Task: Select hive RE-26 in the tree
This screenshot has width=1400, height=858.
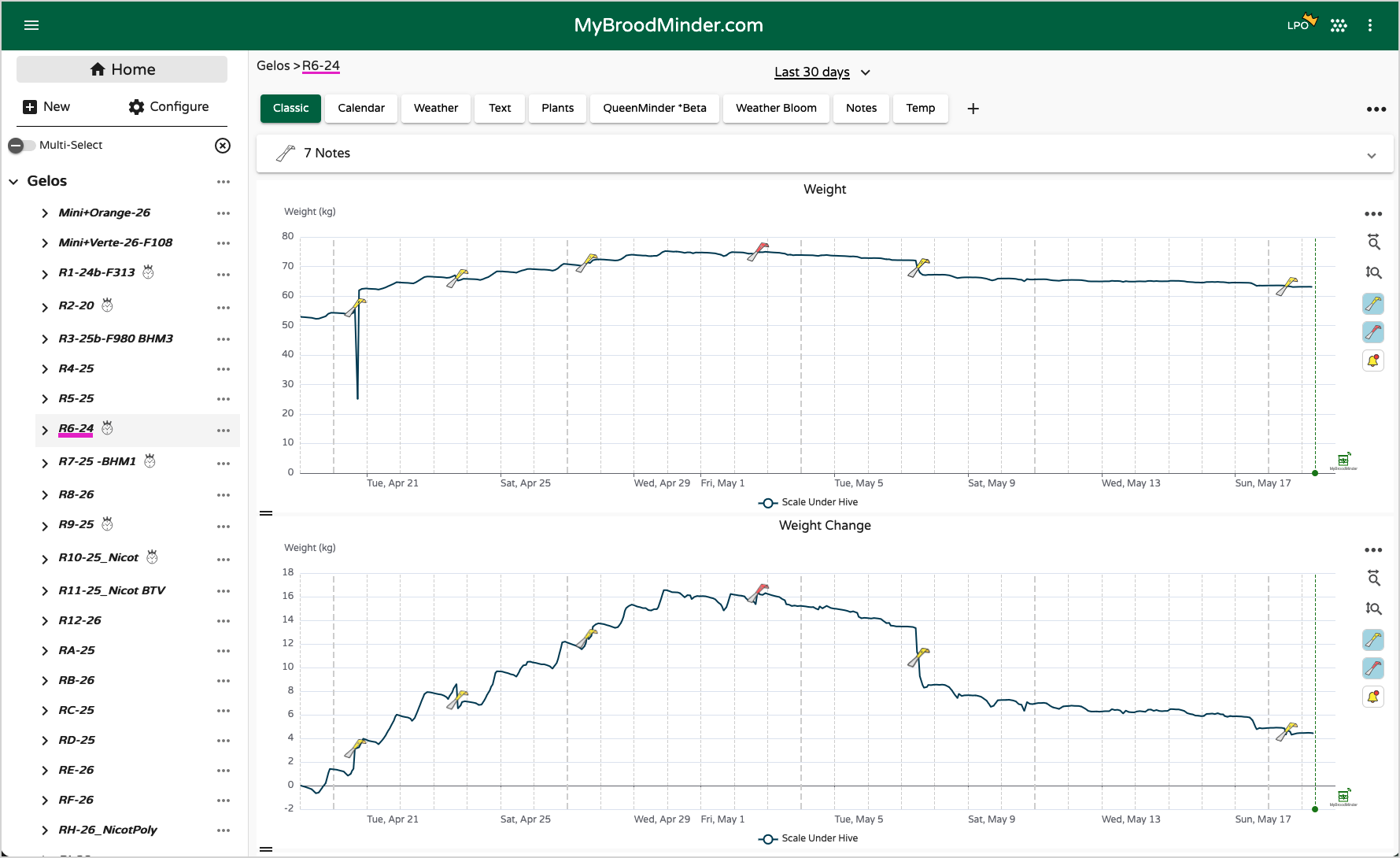Action: click(x=76, y=771)
